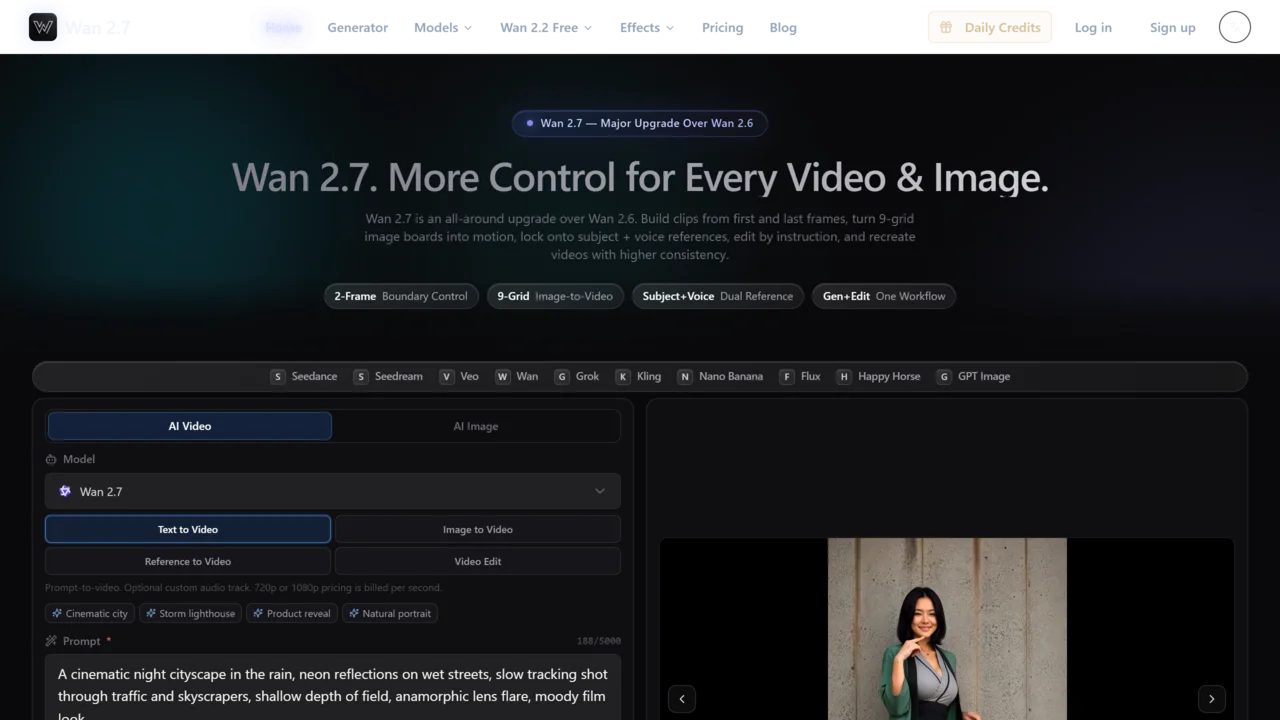Switch to the AI Video tab
The height and width of the screenshot is (720, 1280).
coord(189,426)
